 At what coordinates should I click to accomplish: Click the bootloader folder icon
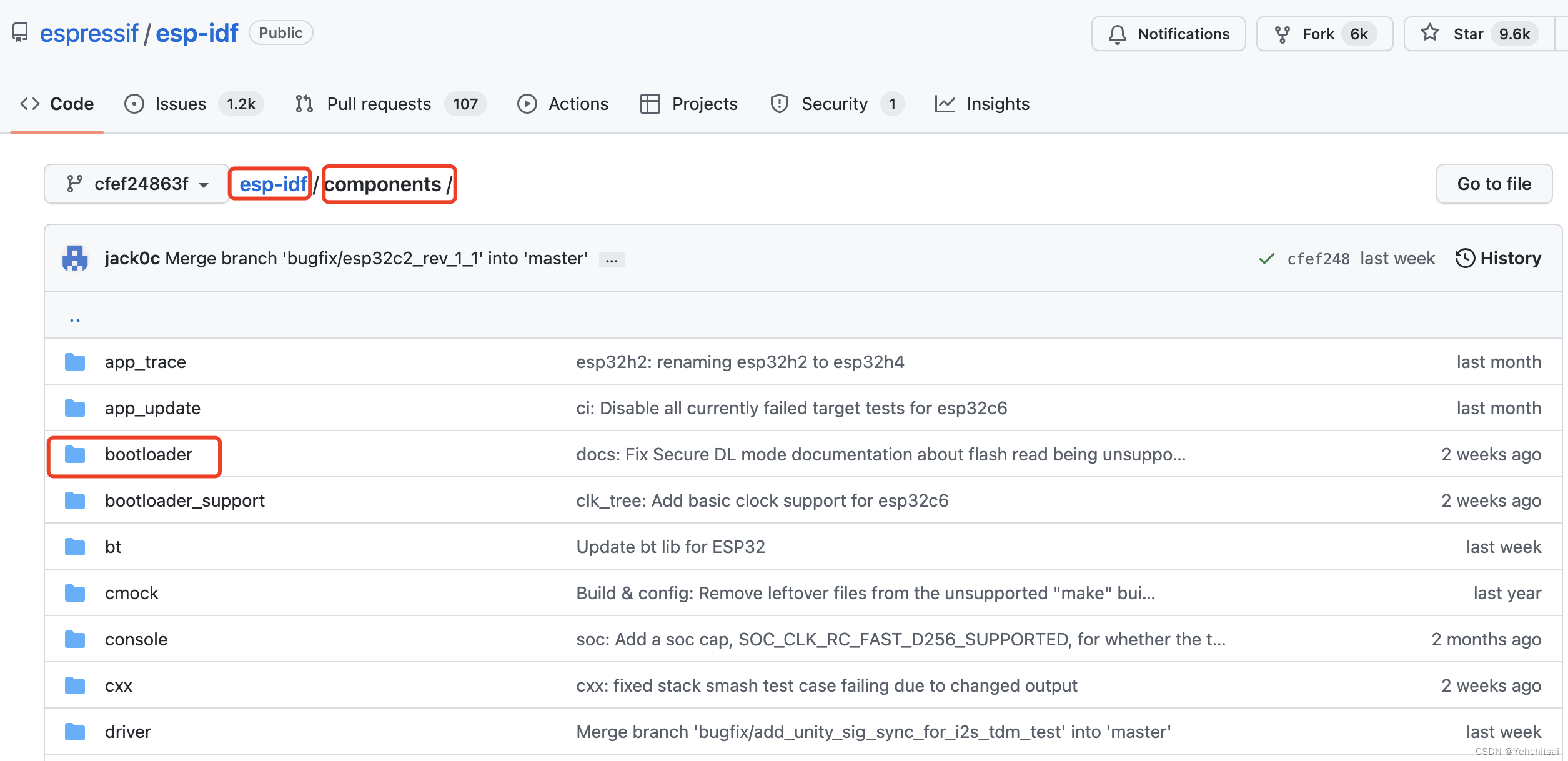point(75,454)
